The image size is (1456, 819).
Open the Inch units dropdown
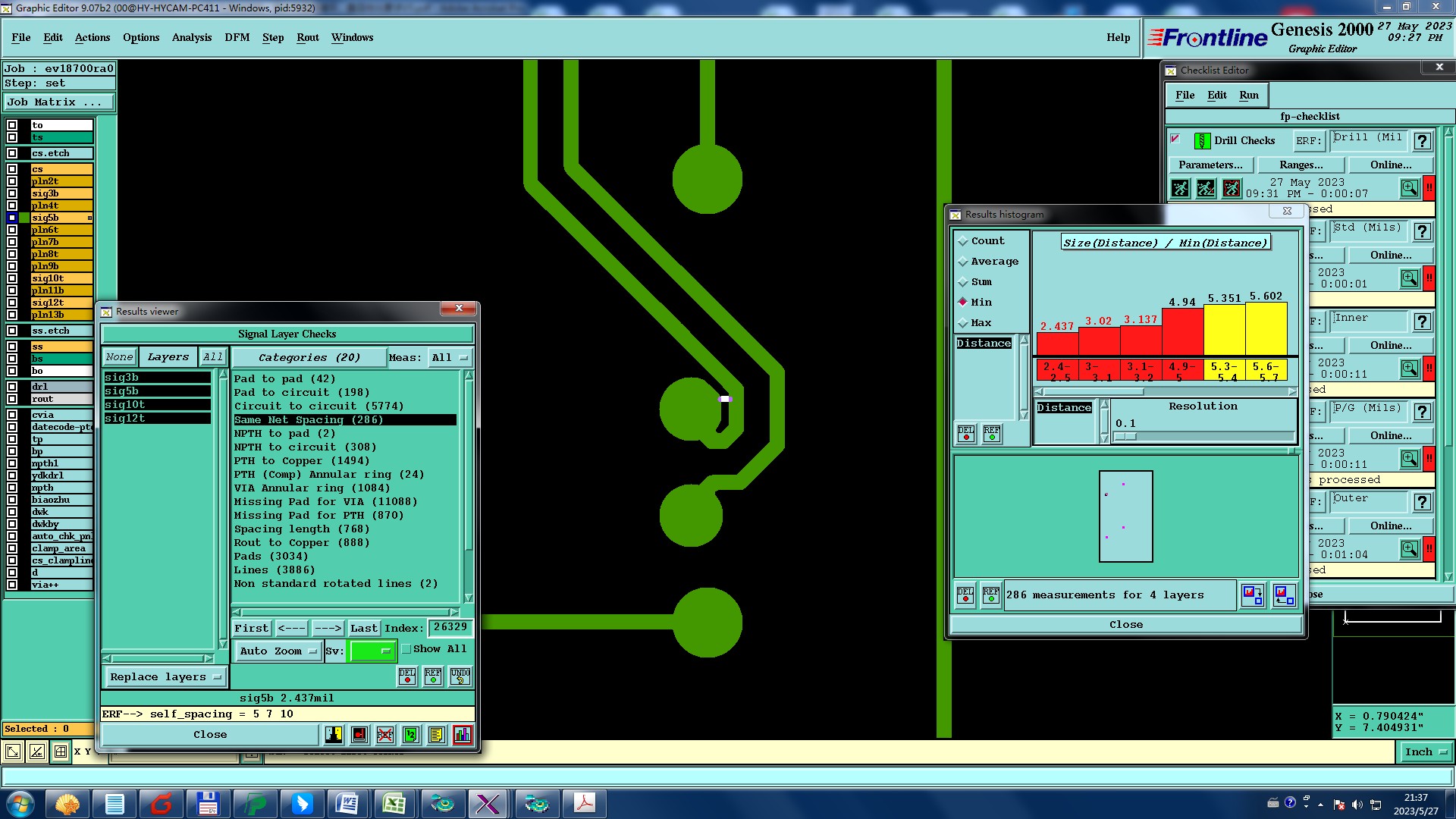[1426, 752]
